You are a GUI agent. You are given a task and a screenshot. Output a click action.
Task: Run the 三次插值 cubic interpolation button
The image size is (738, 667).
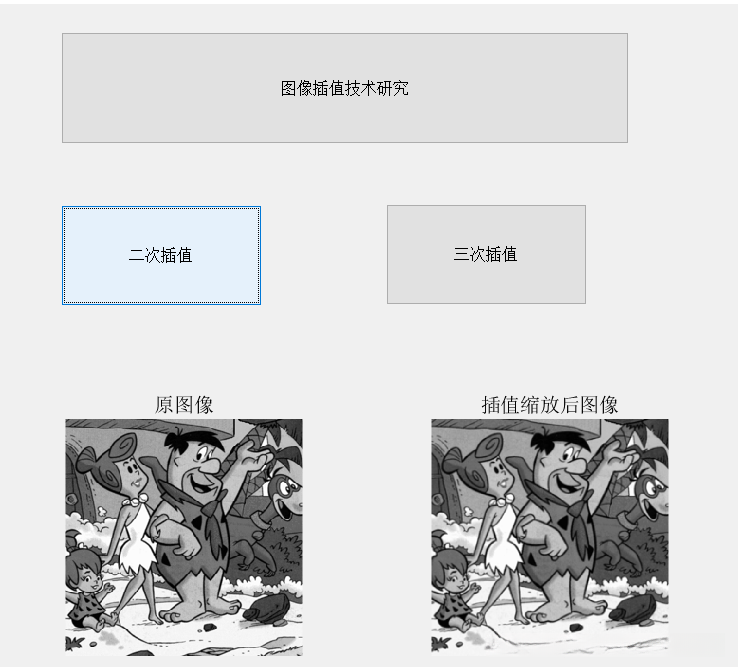486,254
